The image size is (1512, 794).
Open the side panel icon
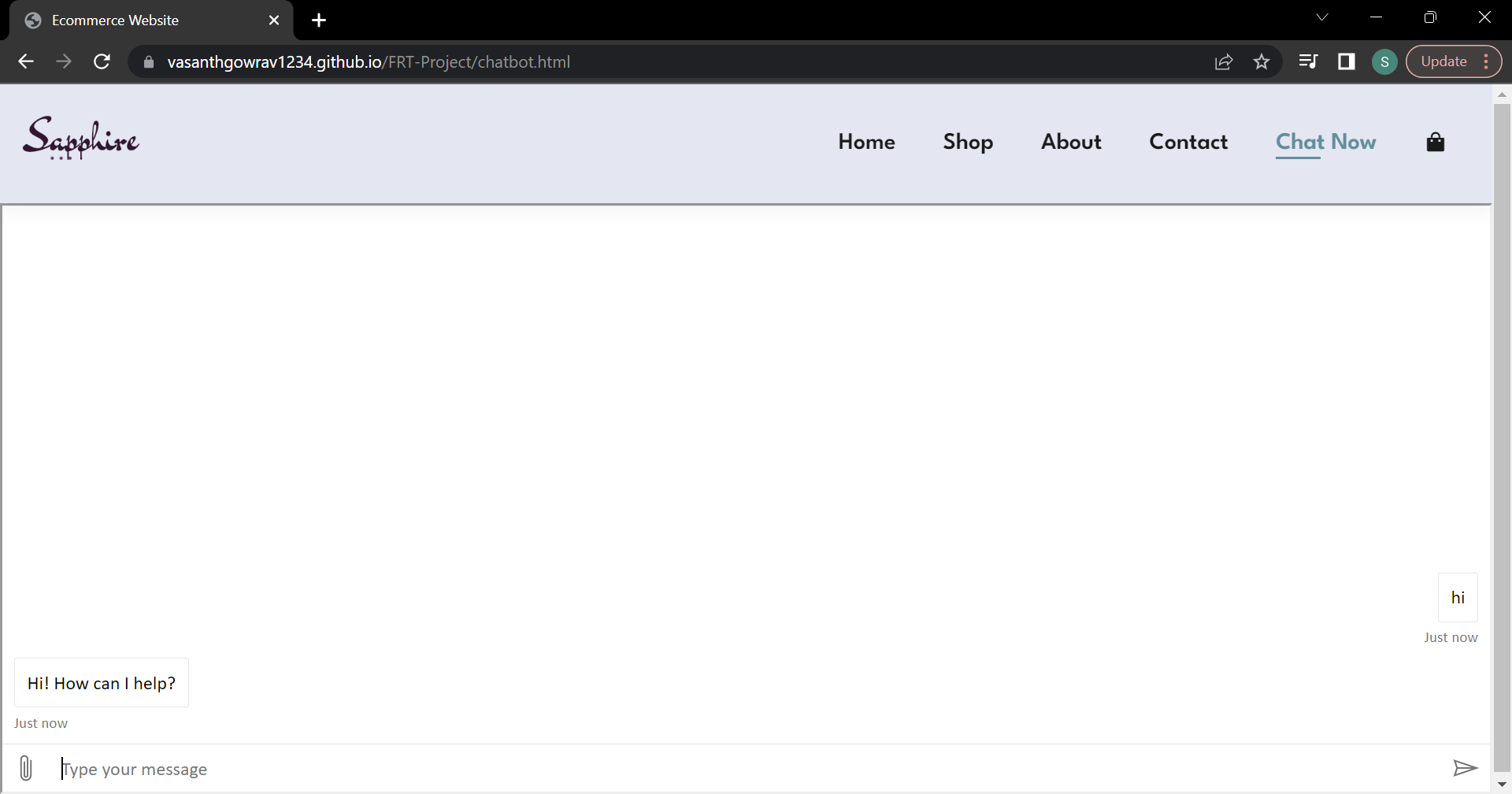tap(1347, 61)
